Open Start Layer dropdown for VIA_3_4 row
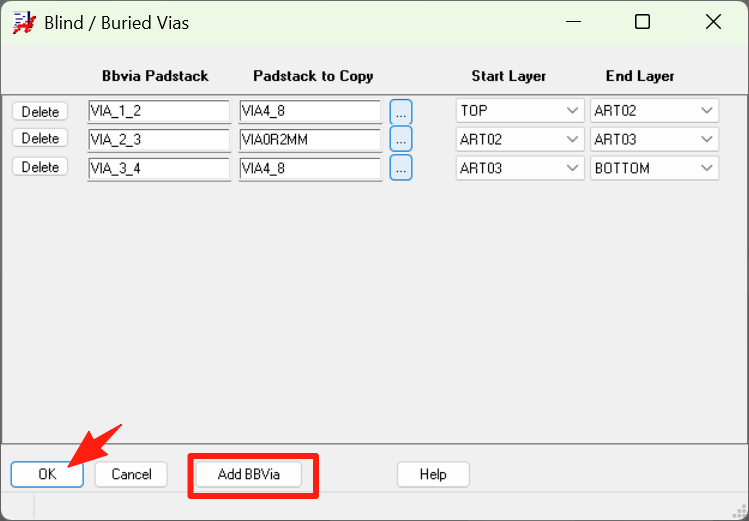The image size is (749, 521). 520,168
